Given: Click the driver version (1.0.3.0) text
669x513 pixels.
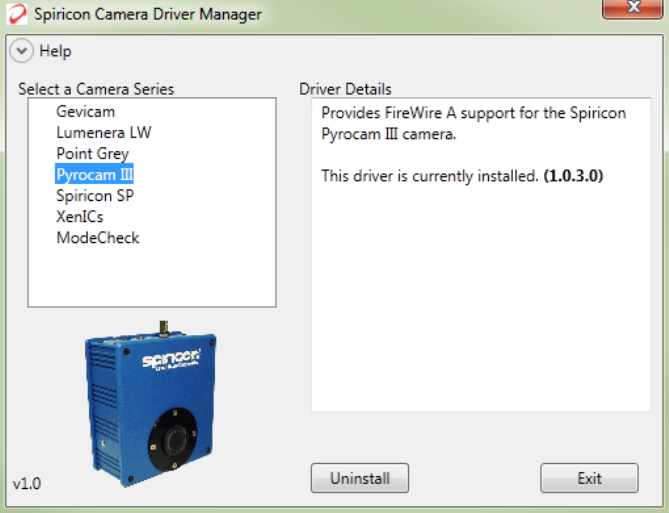Looking at the screenshot, I should tap(573, 176).
